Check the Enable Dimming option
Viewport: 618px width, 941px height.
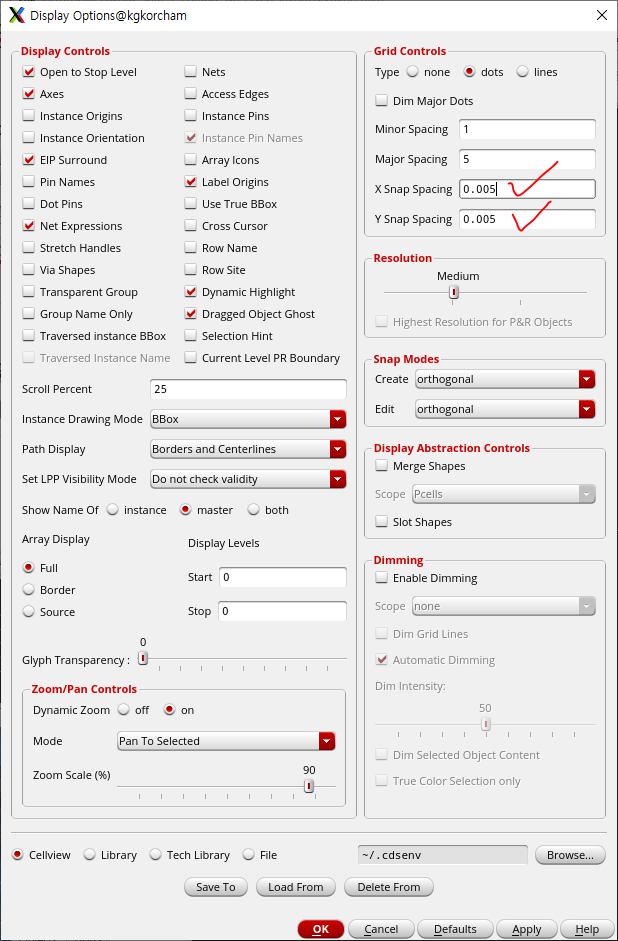coord(381,578)
